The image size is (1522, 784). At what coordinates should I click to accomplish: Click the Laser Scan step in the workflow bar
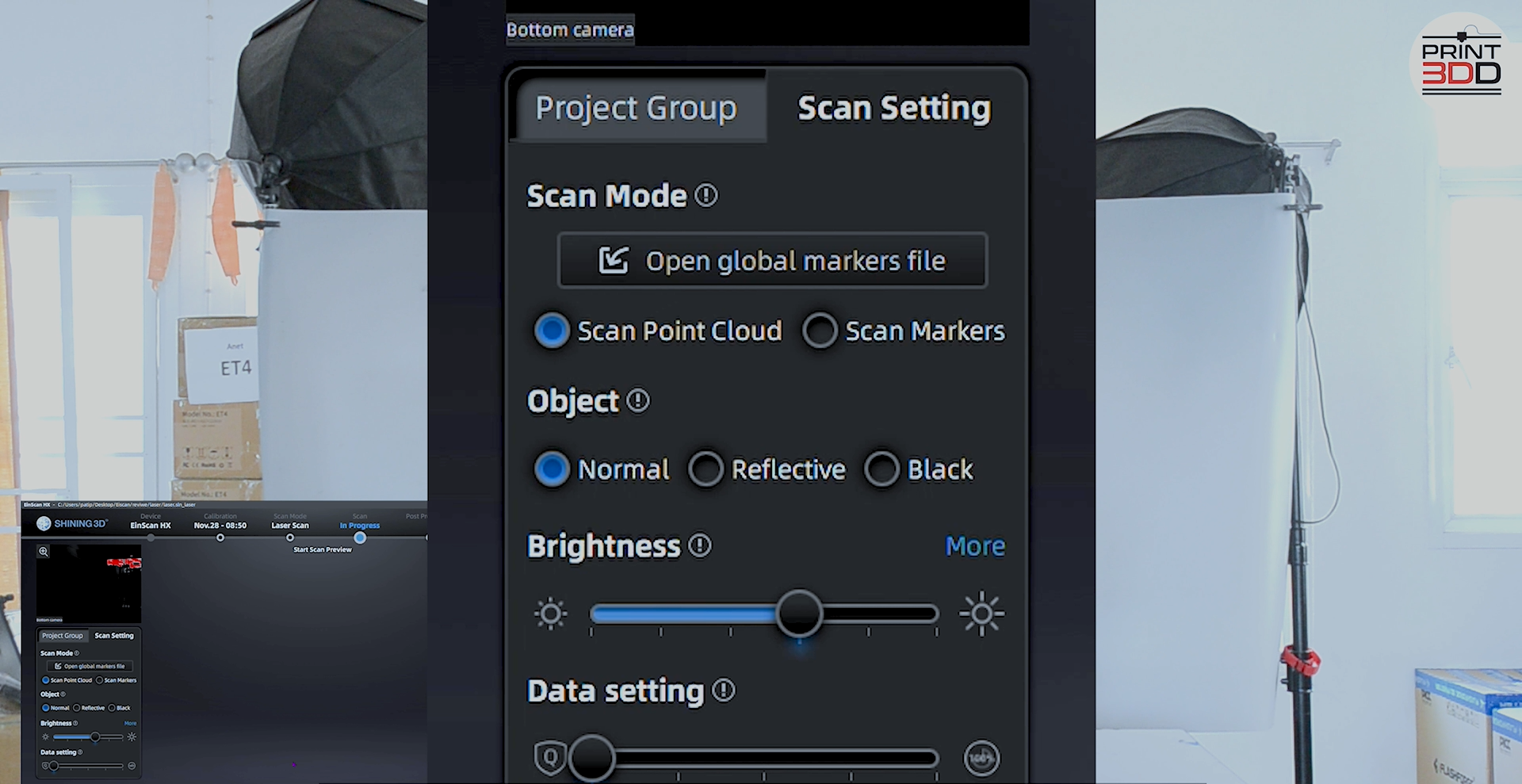pos(290,526)
